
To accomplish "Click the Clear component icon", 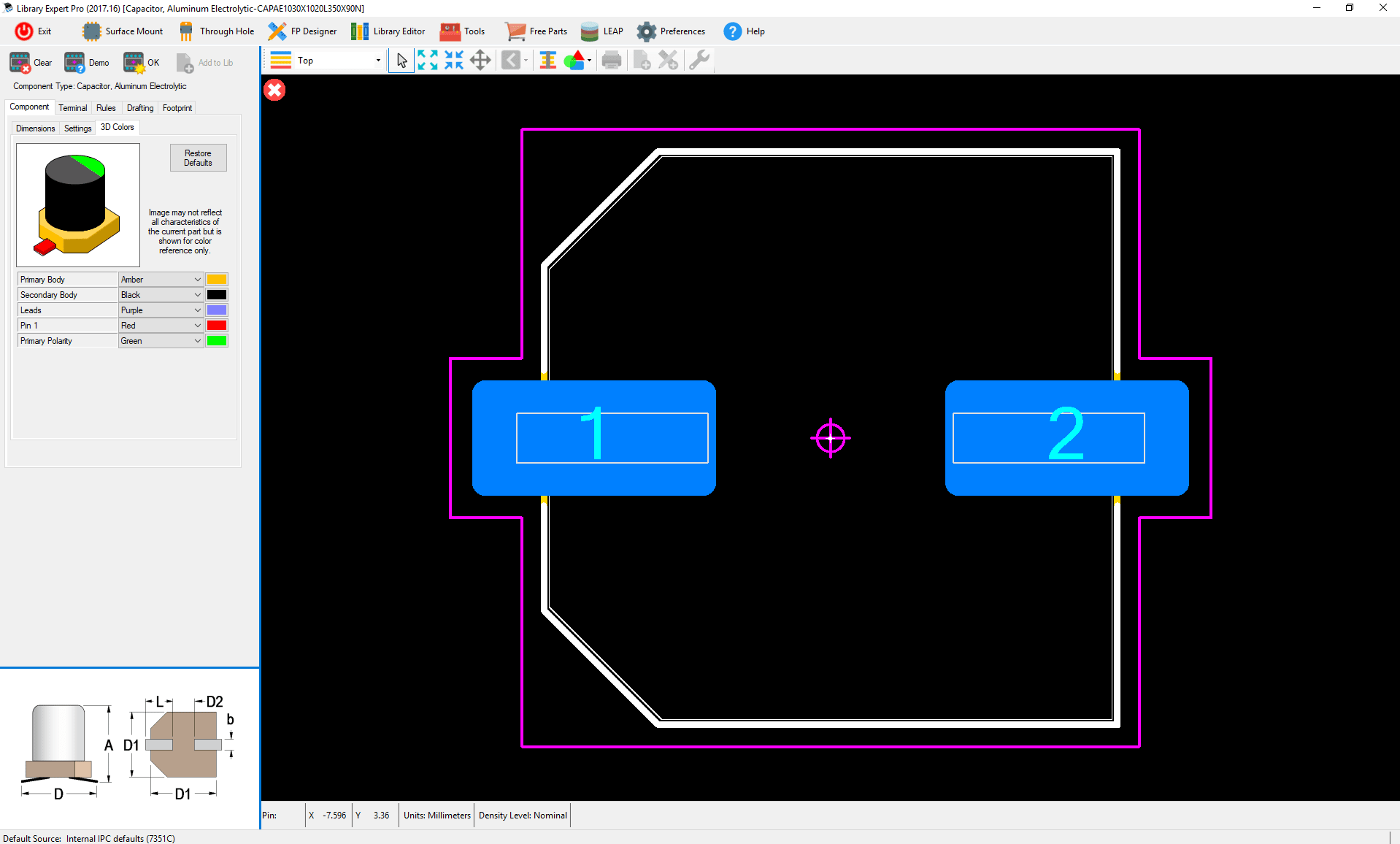I will (x=20, y=63).
